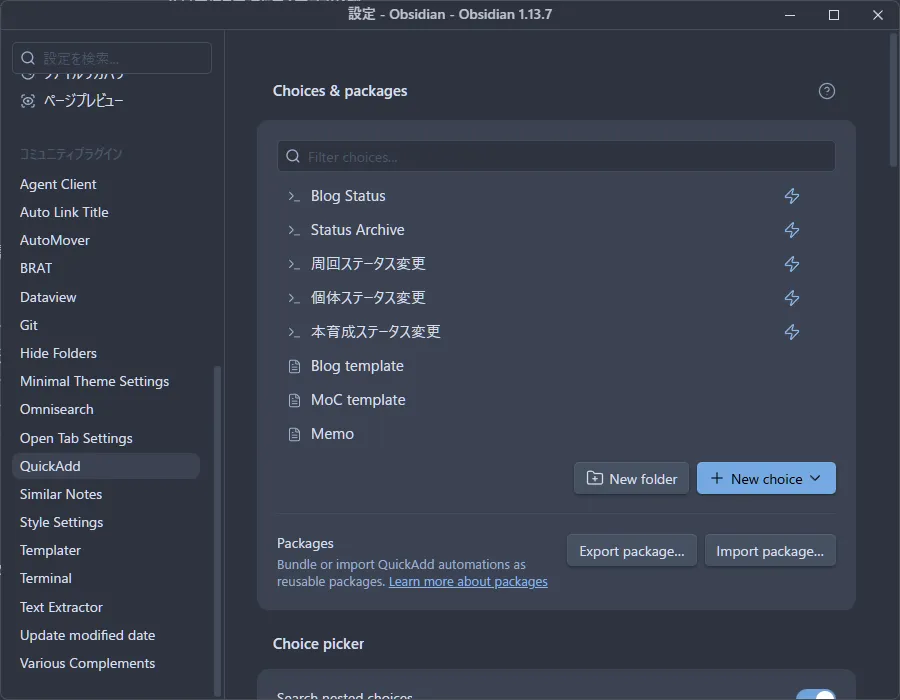Viewport: 900px width, 700px height.
Task: Open Auto Link Title settings
Action: tap(64, 212)
